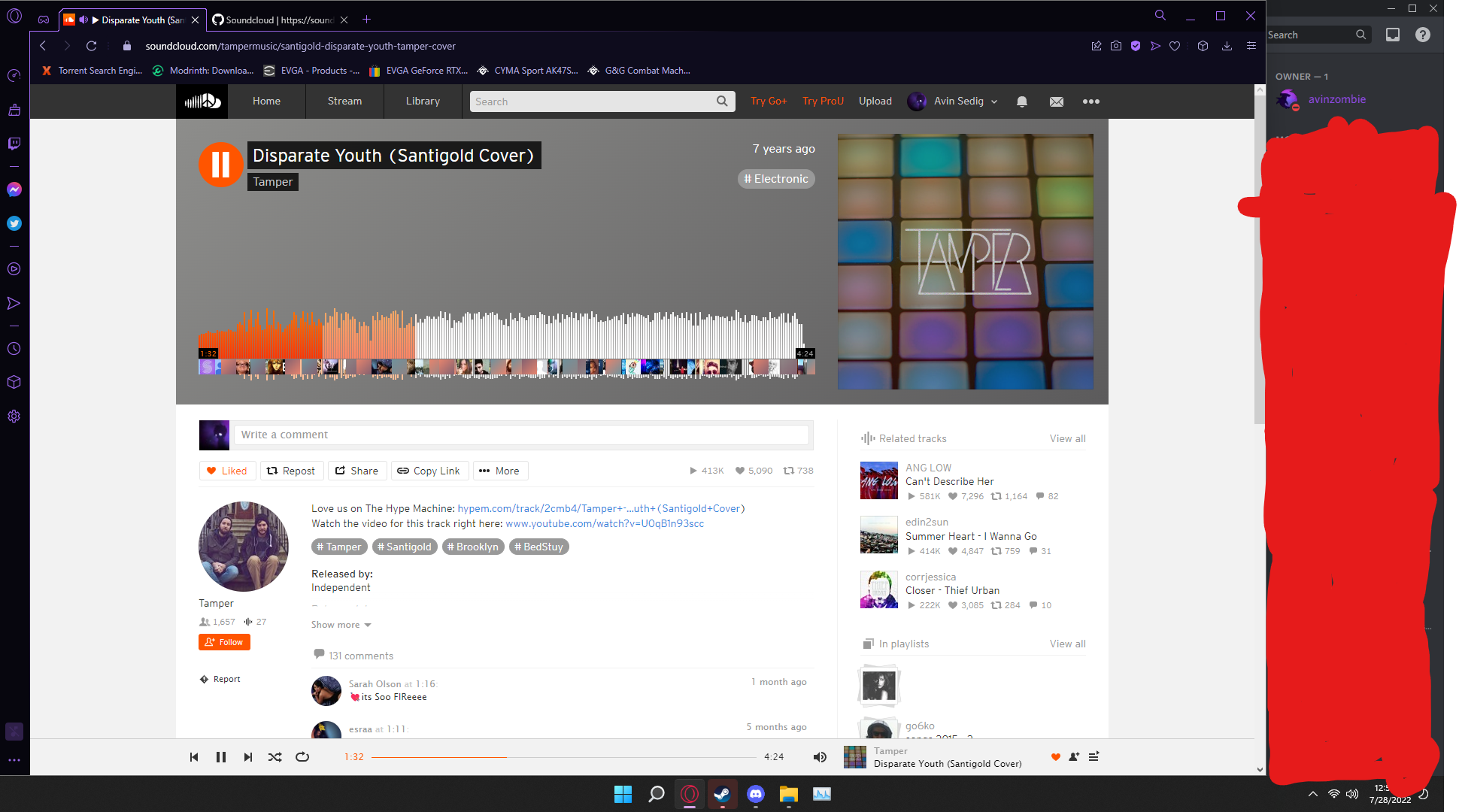This screenshot has height=812, width=1459.
Task: Open the notifications bell
Action: point(1021,101)
